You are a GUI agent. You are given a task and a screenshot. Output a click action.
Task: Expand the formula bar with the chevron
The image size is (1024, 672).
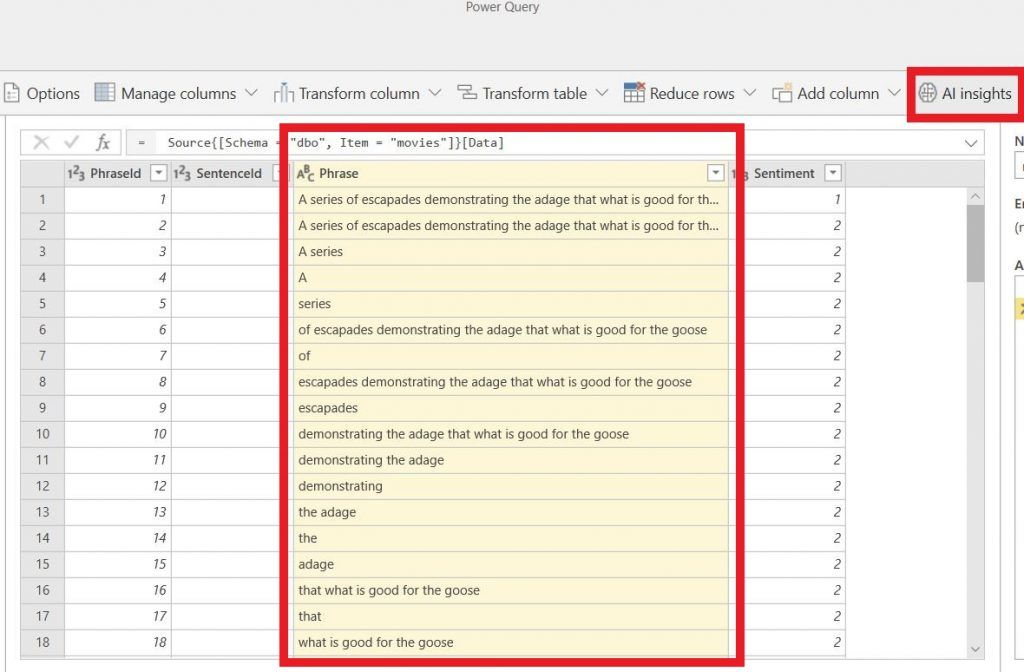tap(969, 141)
